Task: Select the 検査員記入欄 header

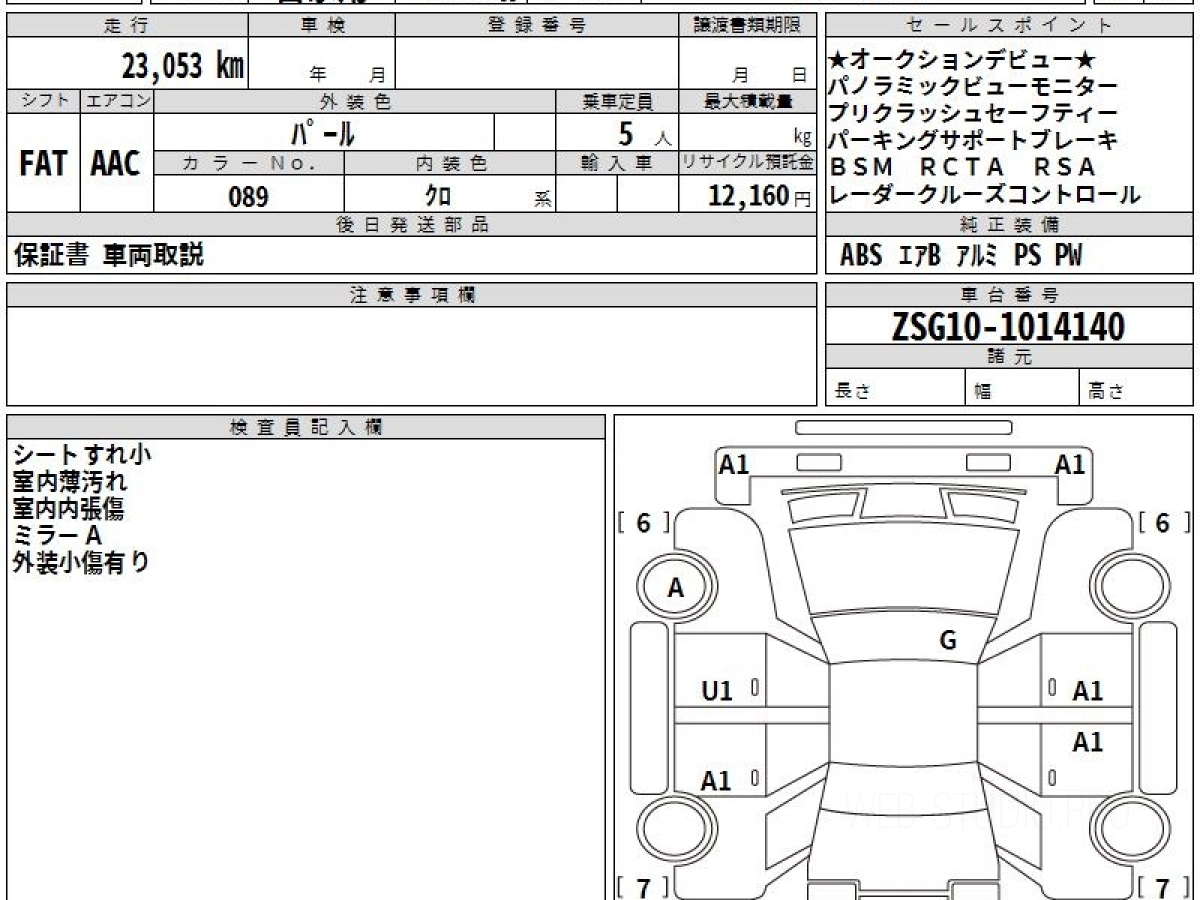Action: [306, 427]
